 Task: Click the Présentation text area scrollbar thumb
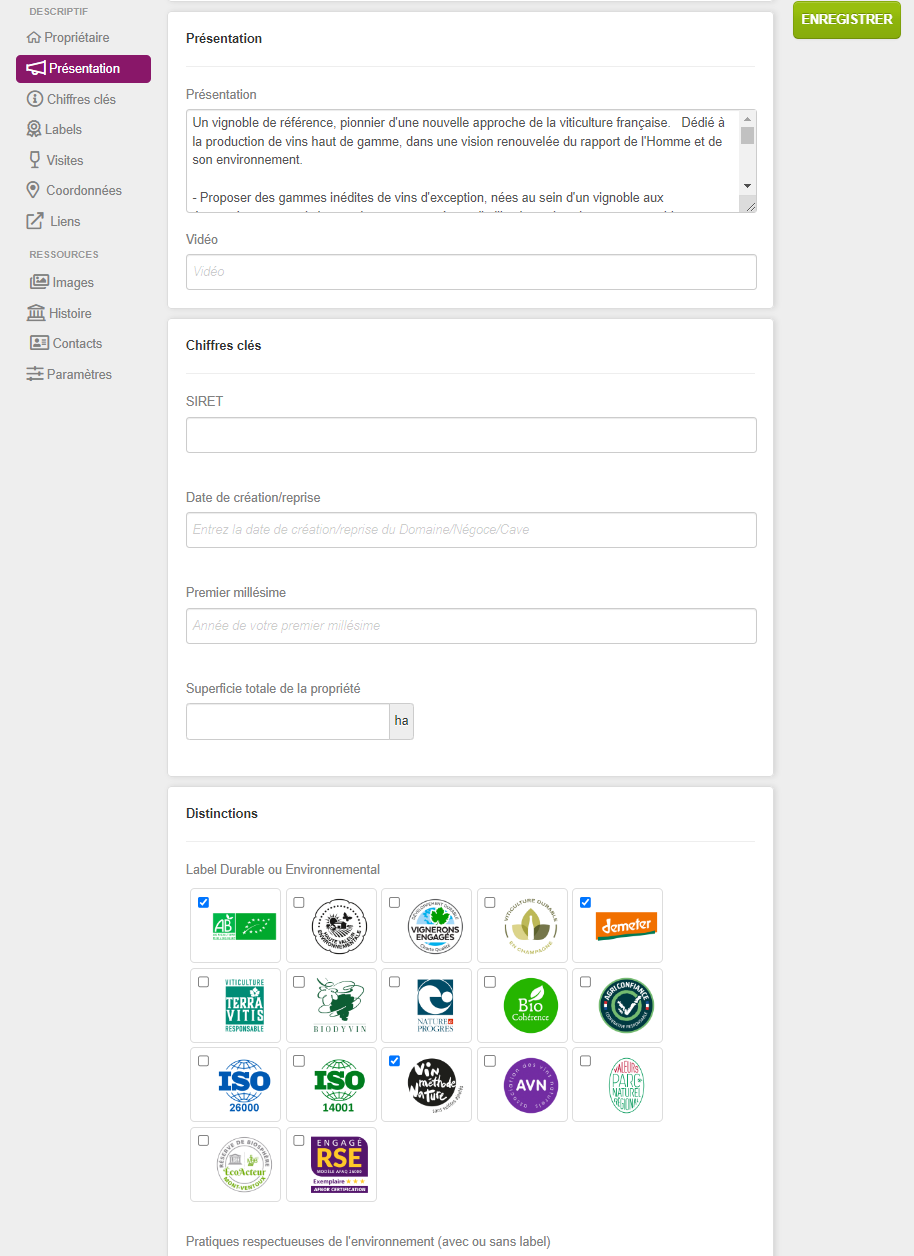pos(747,136)
